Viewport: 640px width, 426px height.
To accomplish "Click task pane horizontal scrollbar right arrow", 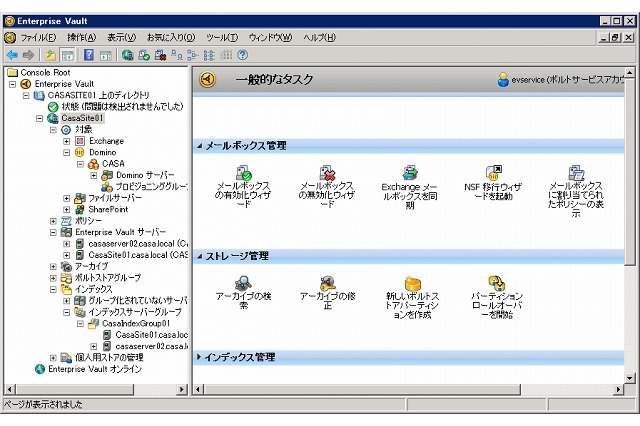I will (619, 389).
